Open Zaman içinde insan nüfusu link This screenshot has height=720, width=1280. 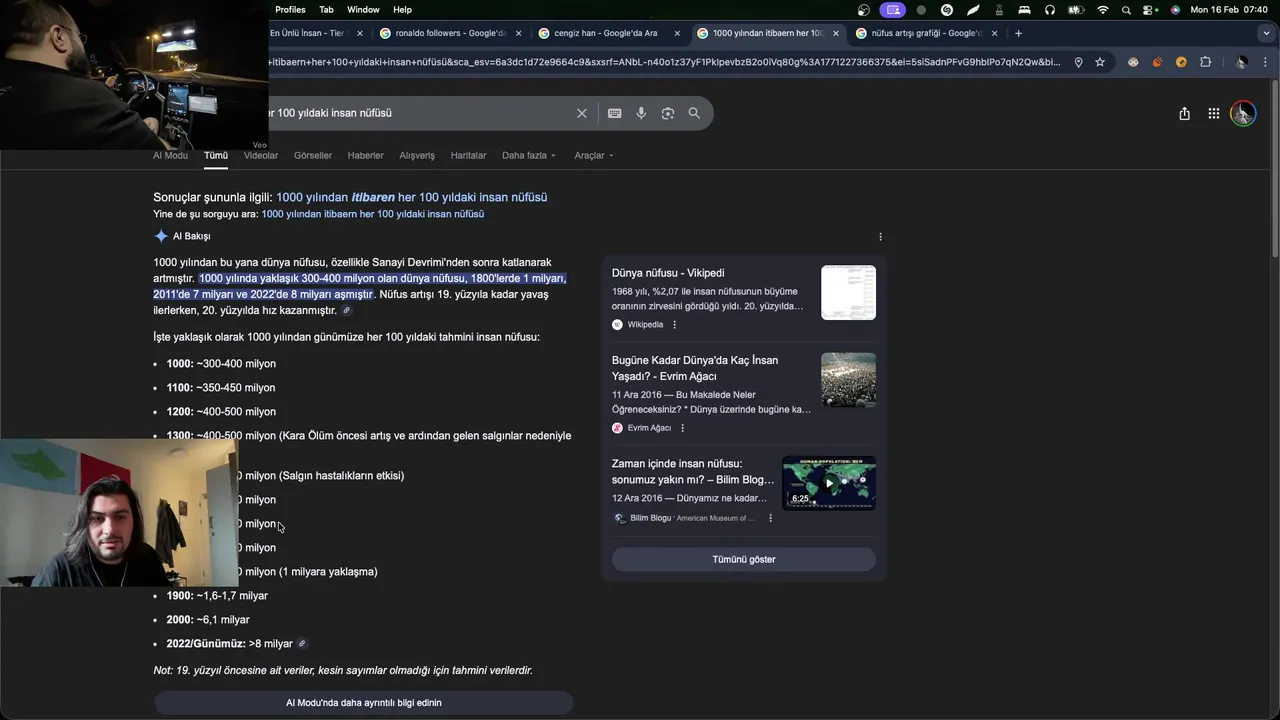click(693, 471)
